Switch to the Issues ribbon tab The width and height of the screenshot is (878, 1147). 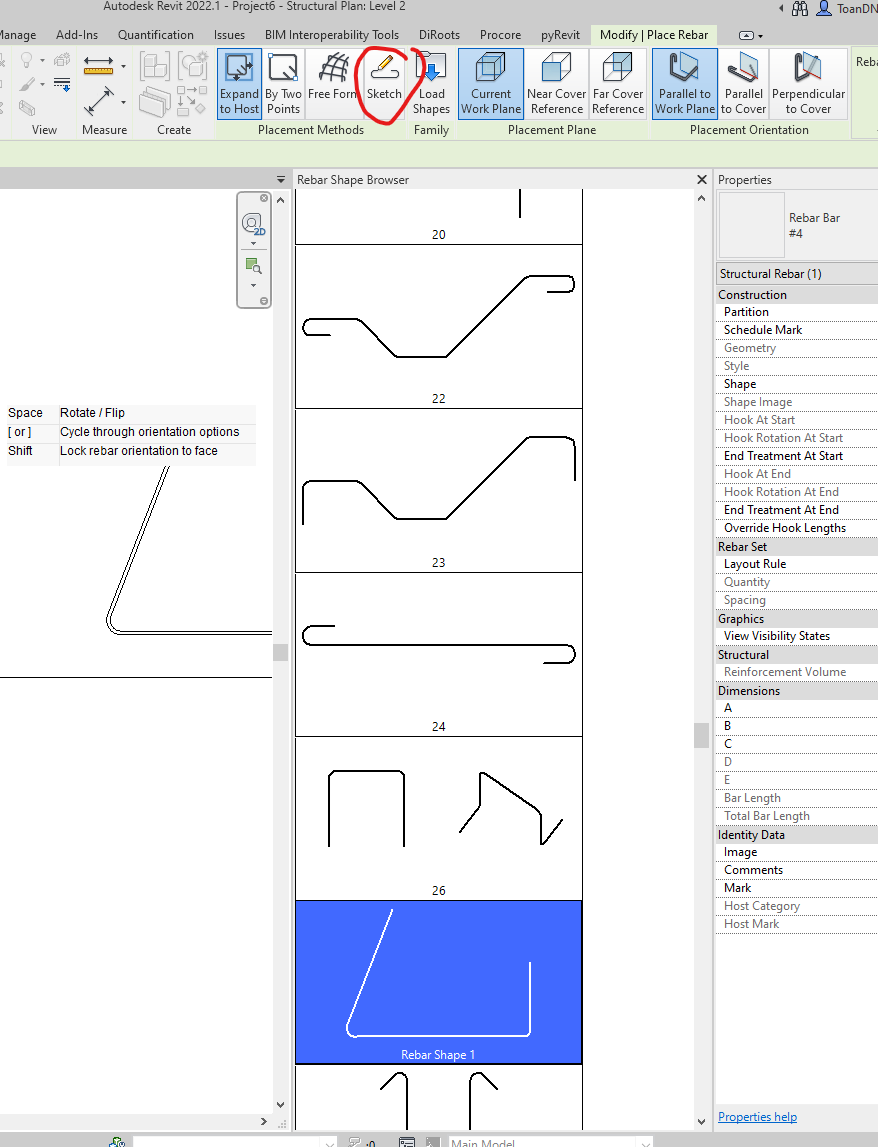pos(229,34)
